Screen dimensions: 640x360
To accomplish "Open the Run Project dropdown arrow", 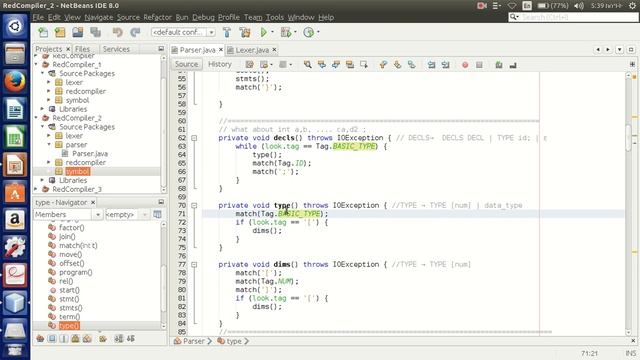I will pos(272,32).
